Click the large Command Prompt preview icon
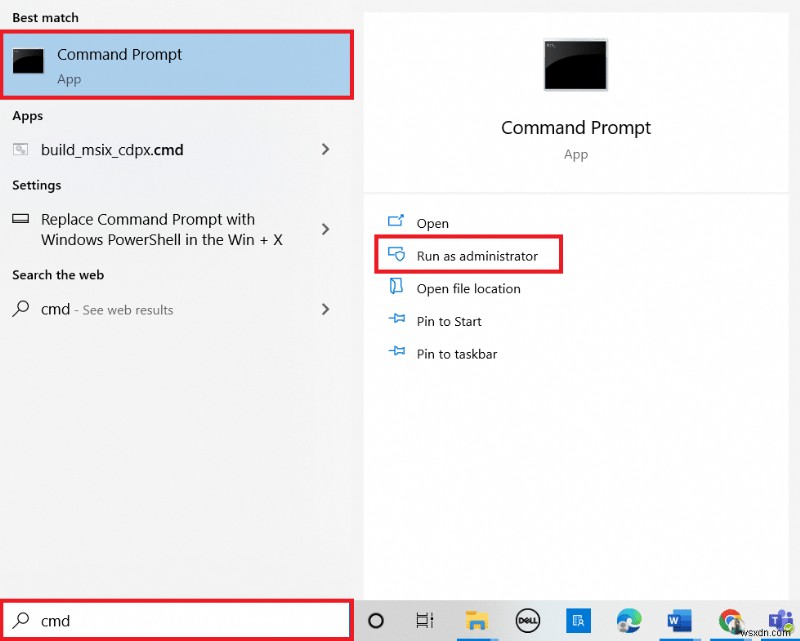Screen dimensions: 800x641 tap(575, 64)
